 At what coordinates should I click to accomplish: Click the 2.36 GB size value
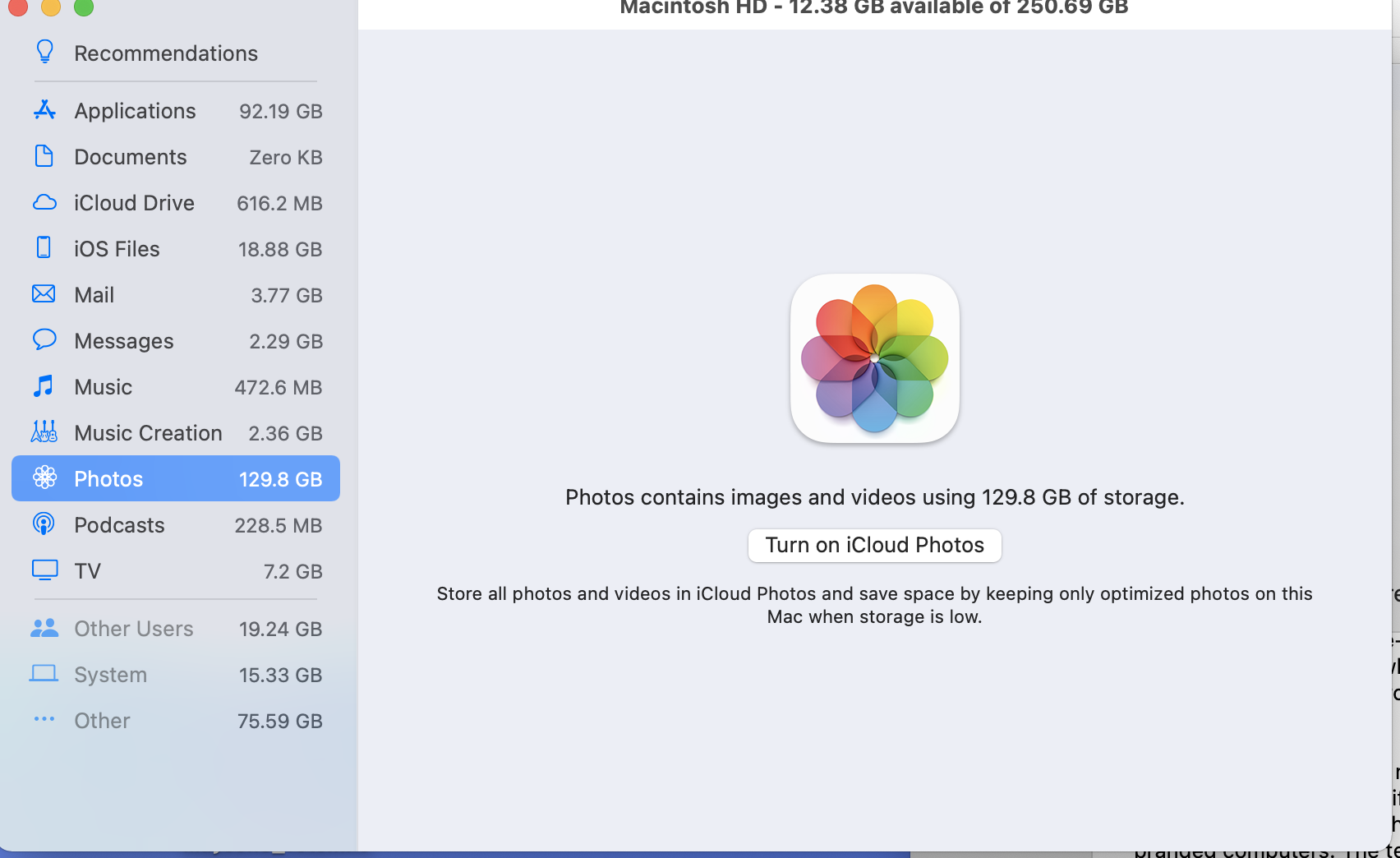[286, 433]
